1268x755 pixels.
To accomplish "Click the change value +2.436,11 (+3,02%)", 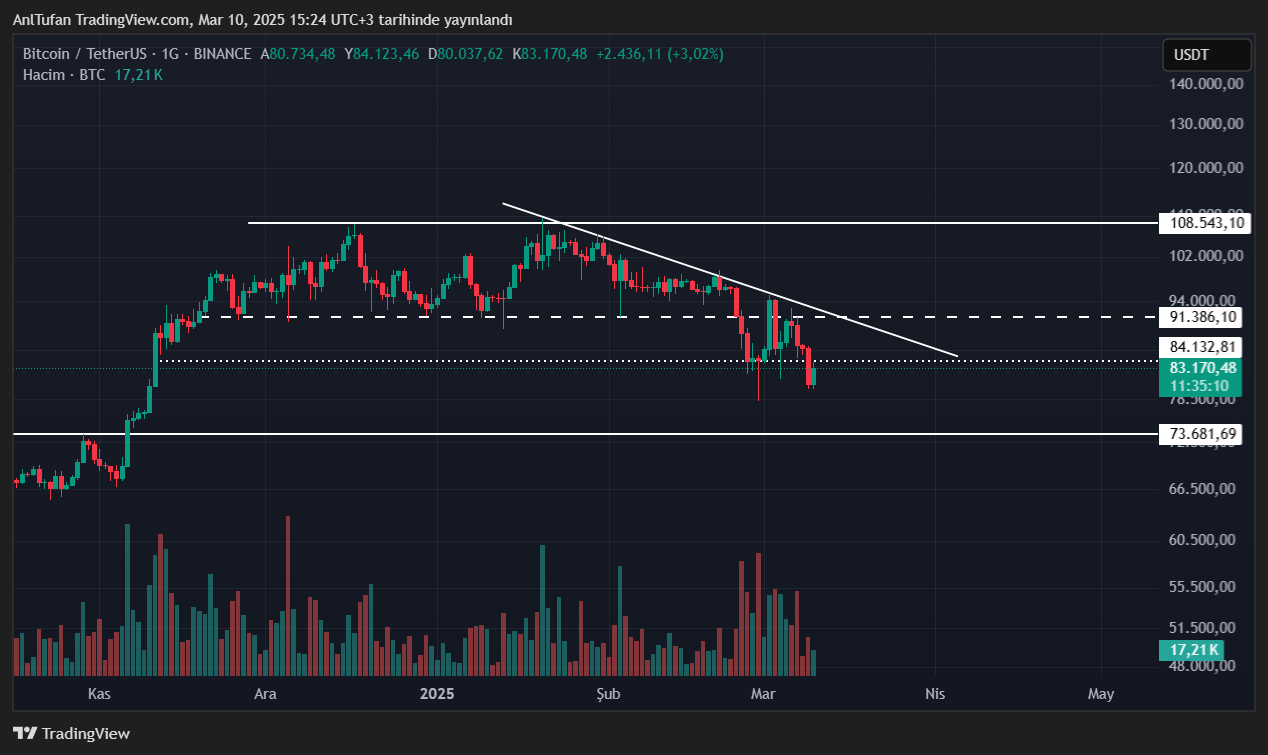I will click(660, 54).
